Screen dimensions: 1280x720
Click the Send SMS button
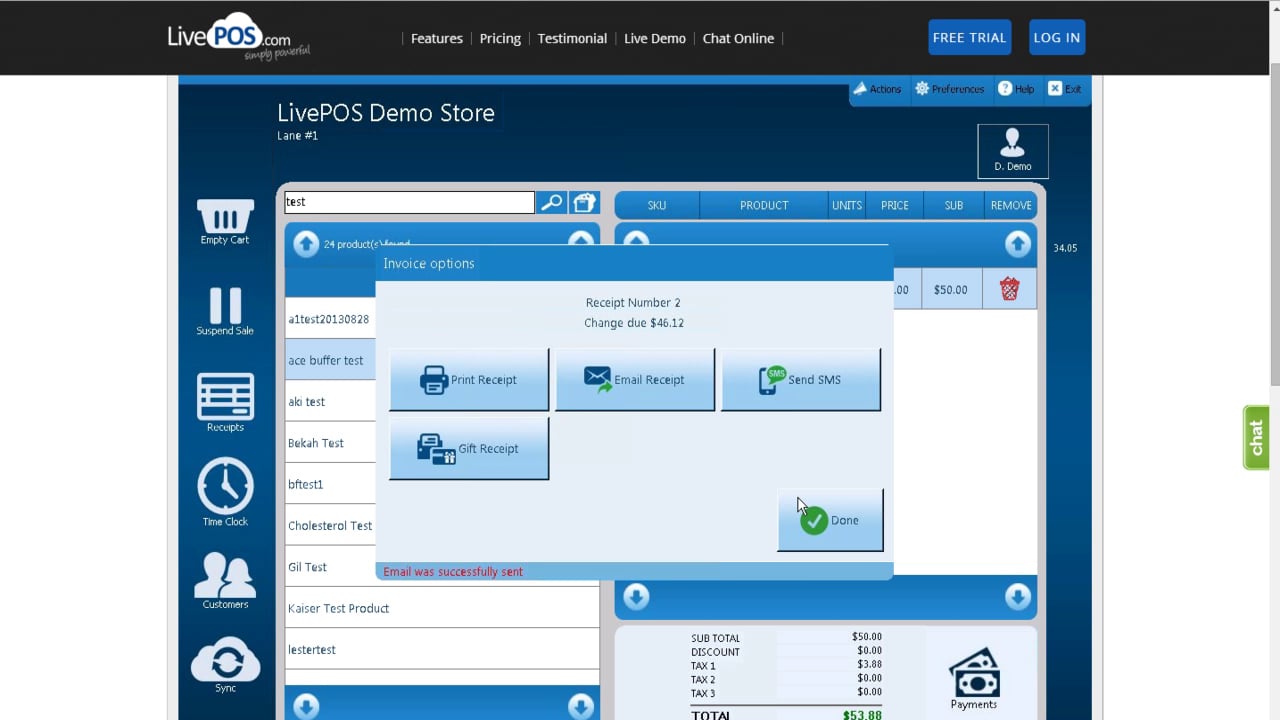click(801, 379)
